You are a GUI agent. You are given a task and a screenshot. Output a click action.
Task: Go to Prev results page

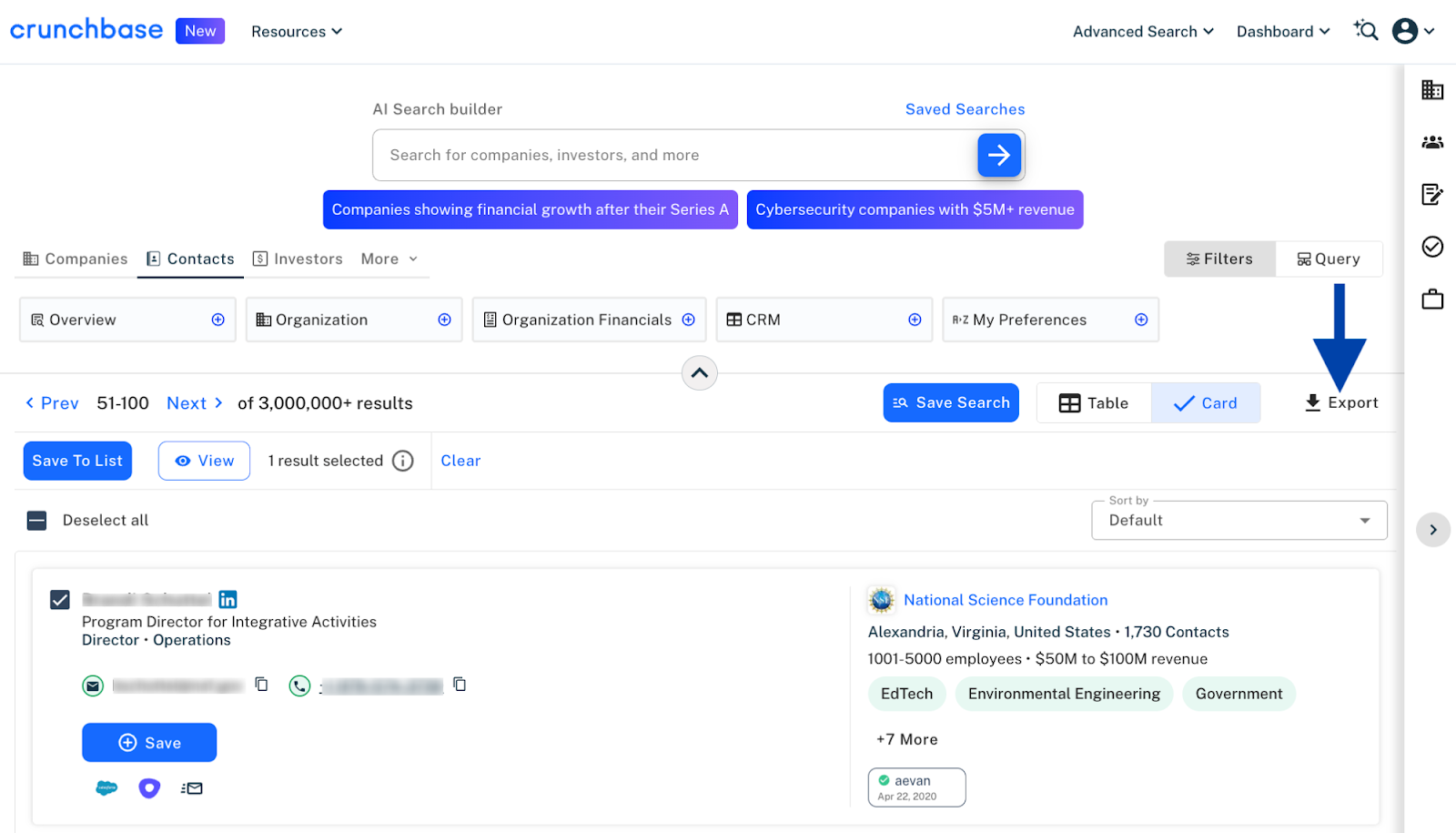pyautogui.click(x=52, y=403)
